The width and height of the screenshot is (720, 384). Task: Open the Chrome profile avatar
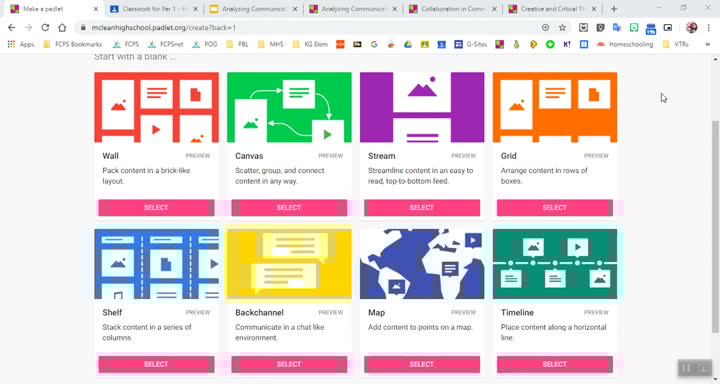pyautogui.click(x=692, y=28)
